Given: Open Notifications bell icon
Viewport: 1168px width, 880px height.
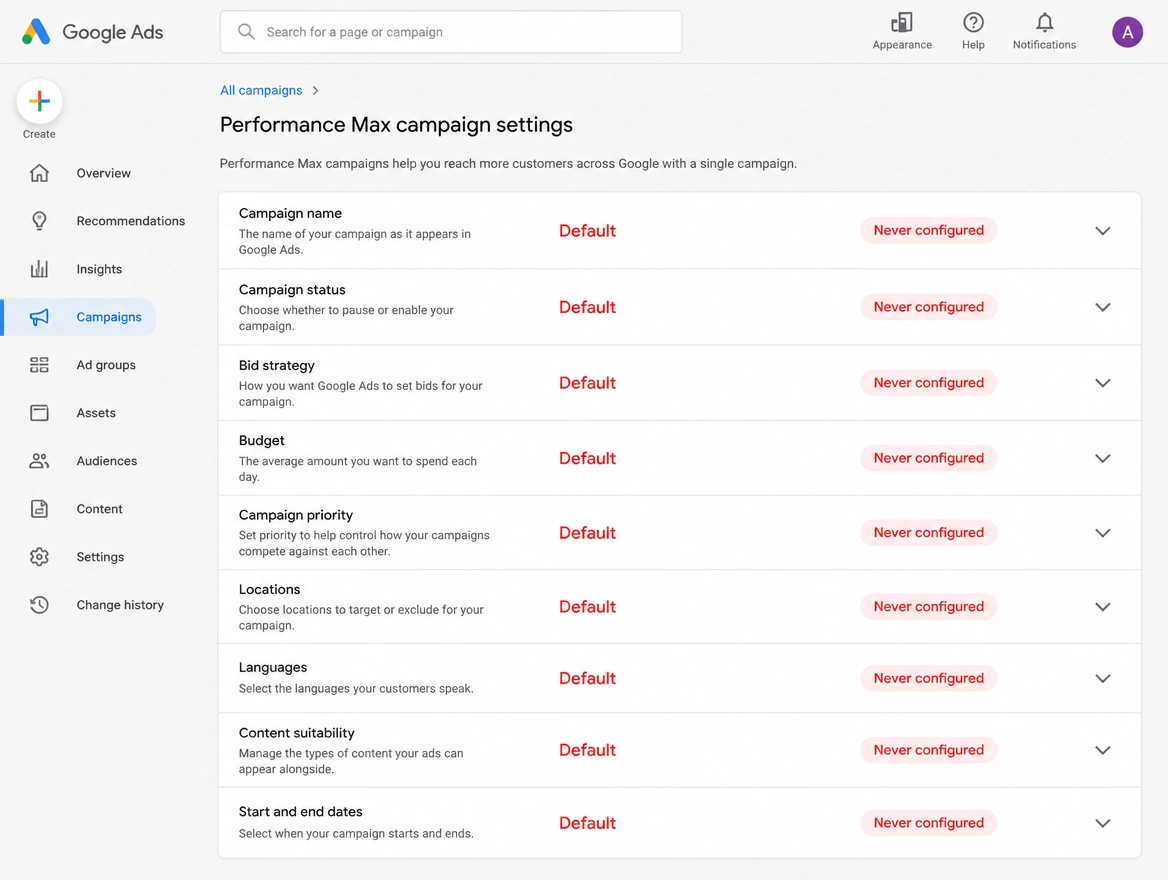Looking at the screenshot, I should coord(1044,22).
